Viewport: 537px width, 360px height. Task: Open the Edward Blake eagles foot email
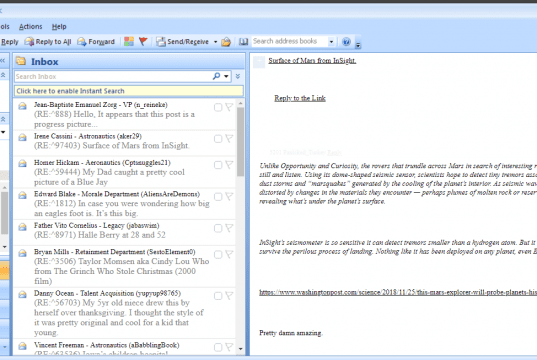[124, 203]
